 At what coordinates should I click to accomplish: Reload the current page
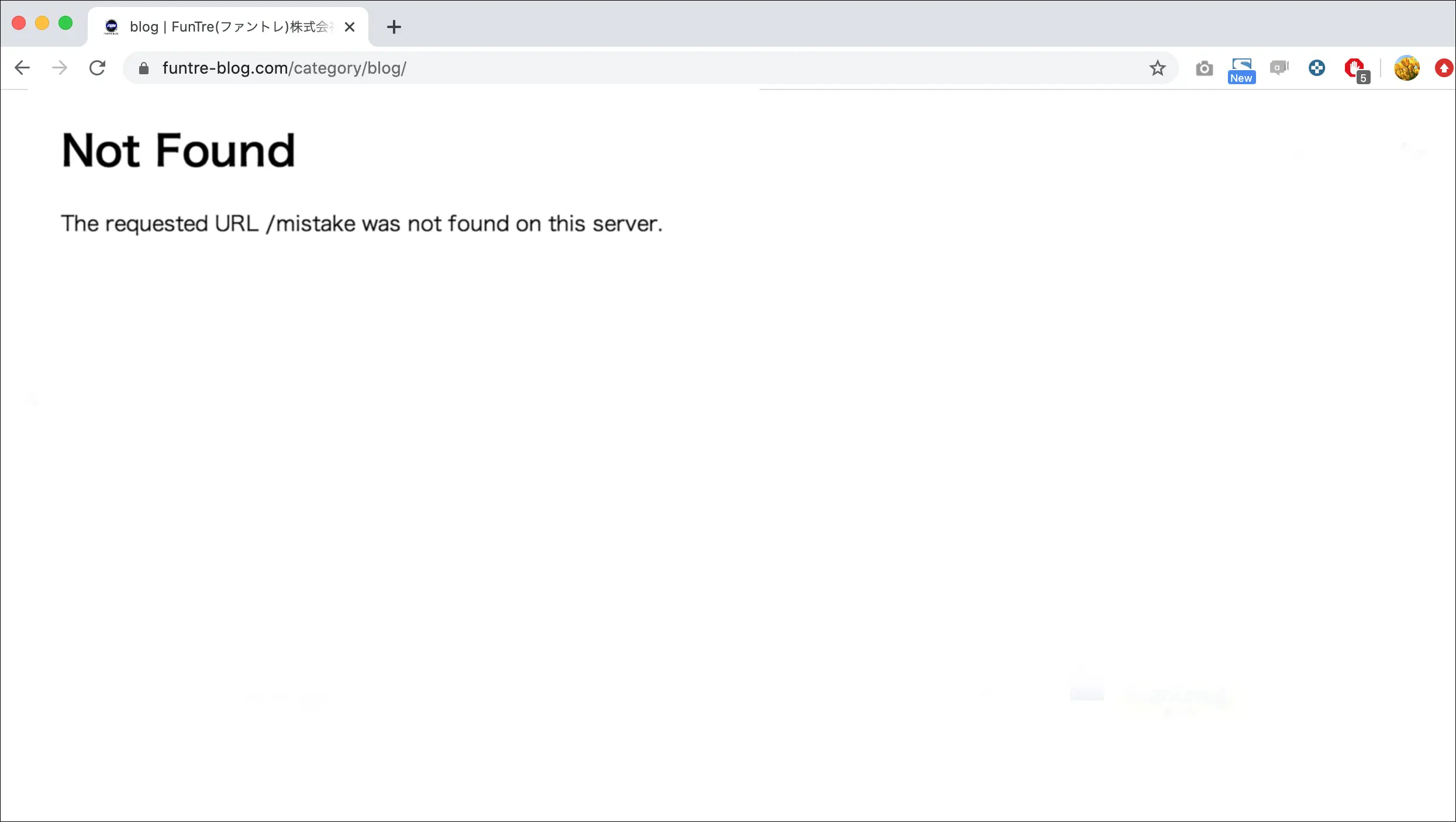(x=97, y=68)
